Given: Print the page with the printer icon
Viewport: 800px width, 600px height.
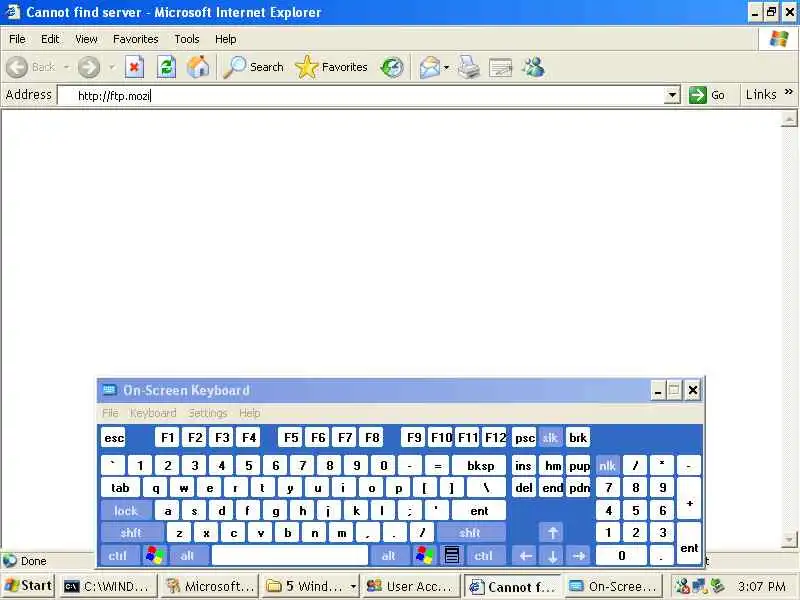Looking at the screenshot, I should click(x=468, y=67).
